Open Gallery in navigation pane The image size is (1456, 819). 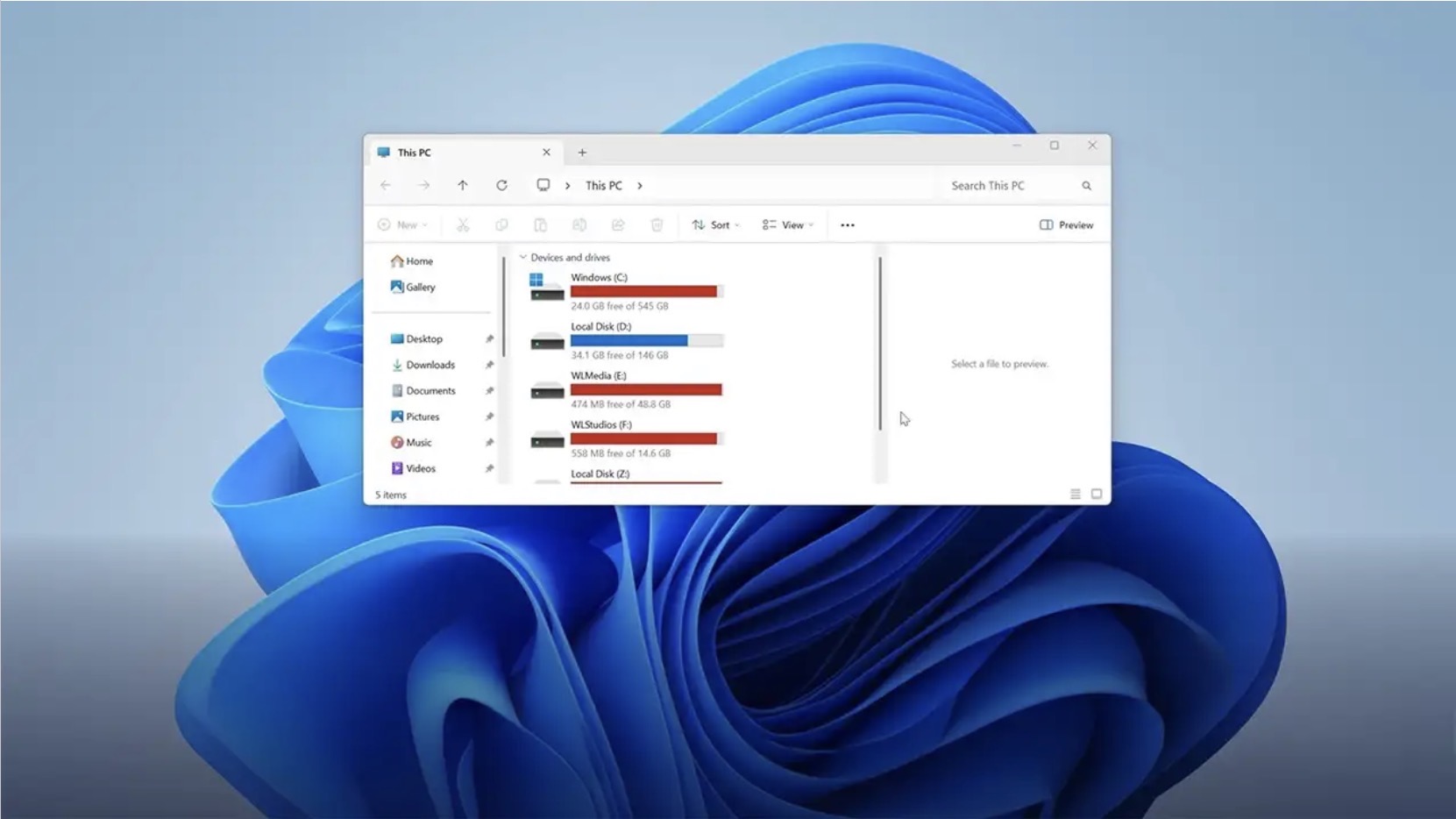[412, 287]
